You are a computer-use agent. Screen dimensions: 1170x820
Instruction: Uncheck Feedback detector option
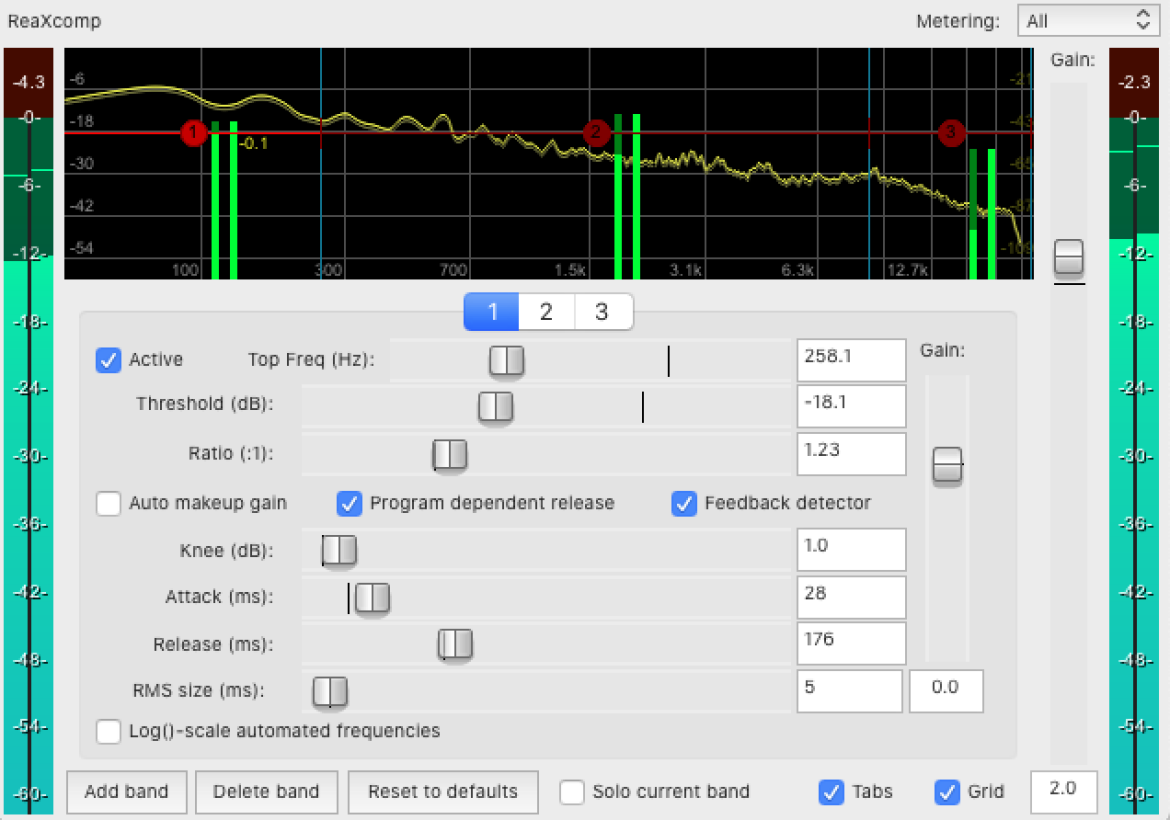click(683, 503)
